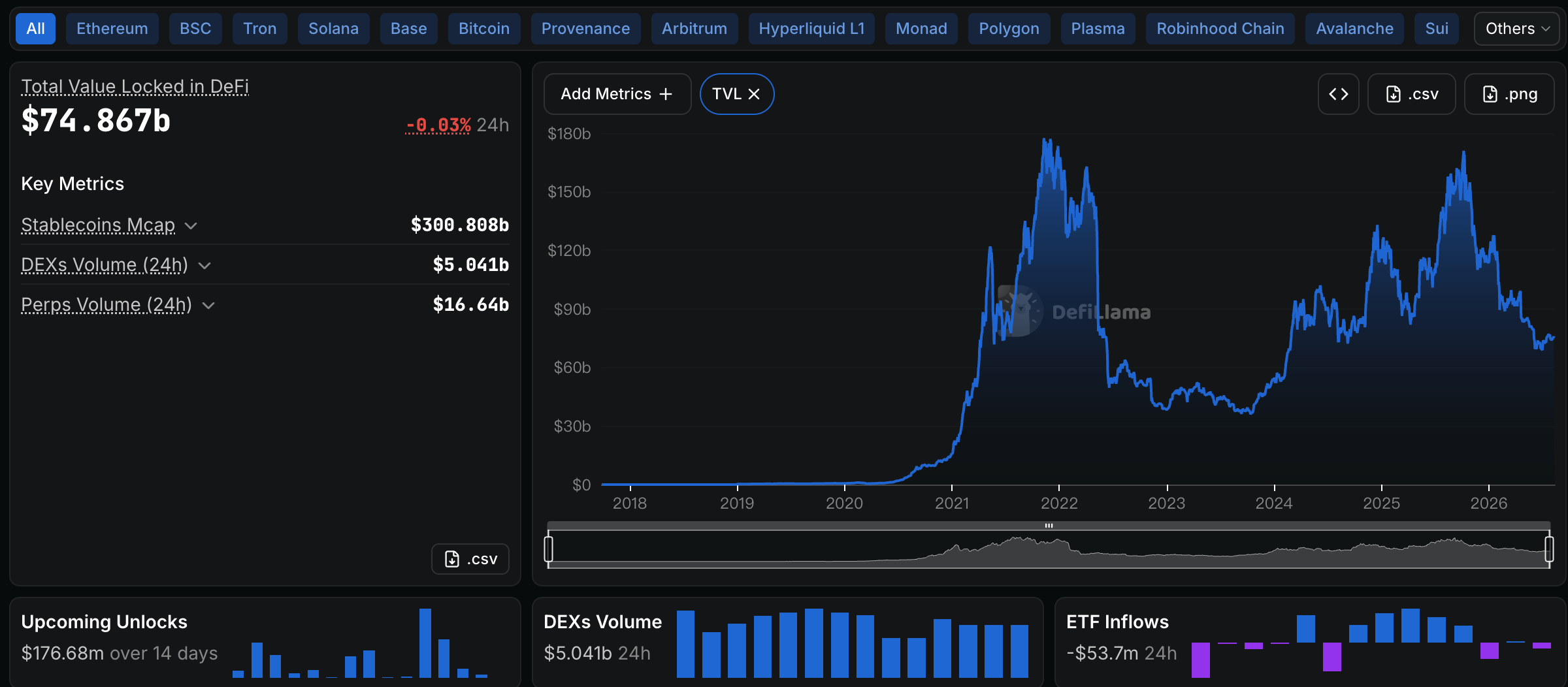The height and width of the screenshot is (687, 1568).
Task: Click the $16.64b perps volume value
Action: [x=471, y=304]
